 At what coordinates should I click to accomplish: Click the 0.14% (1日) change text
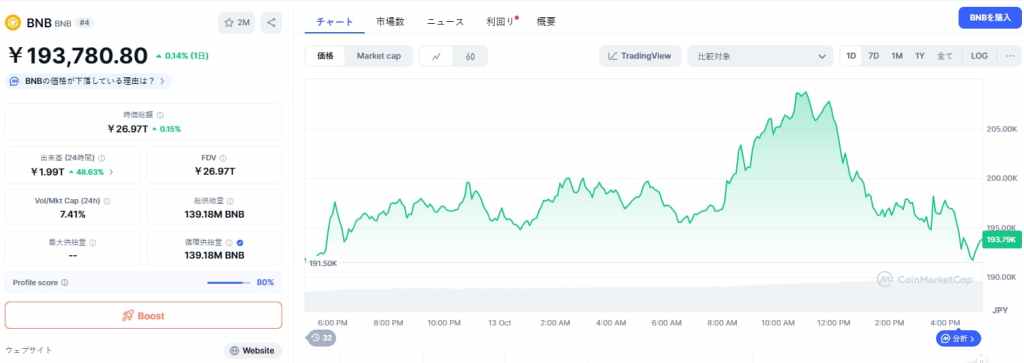tap(182, 56)
